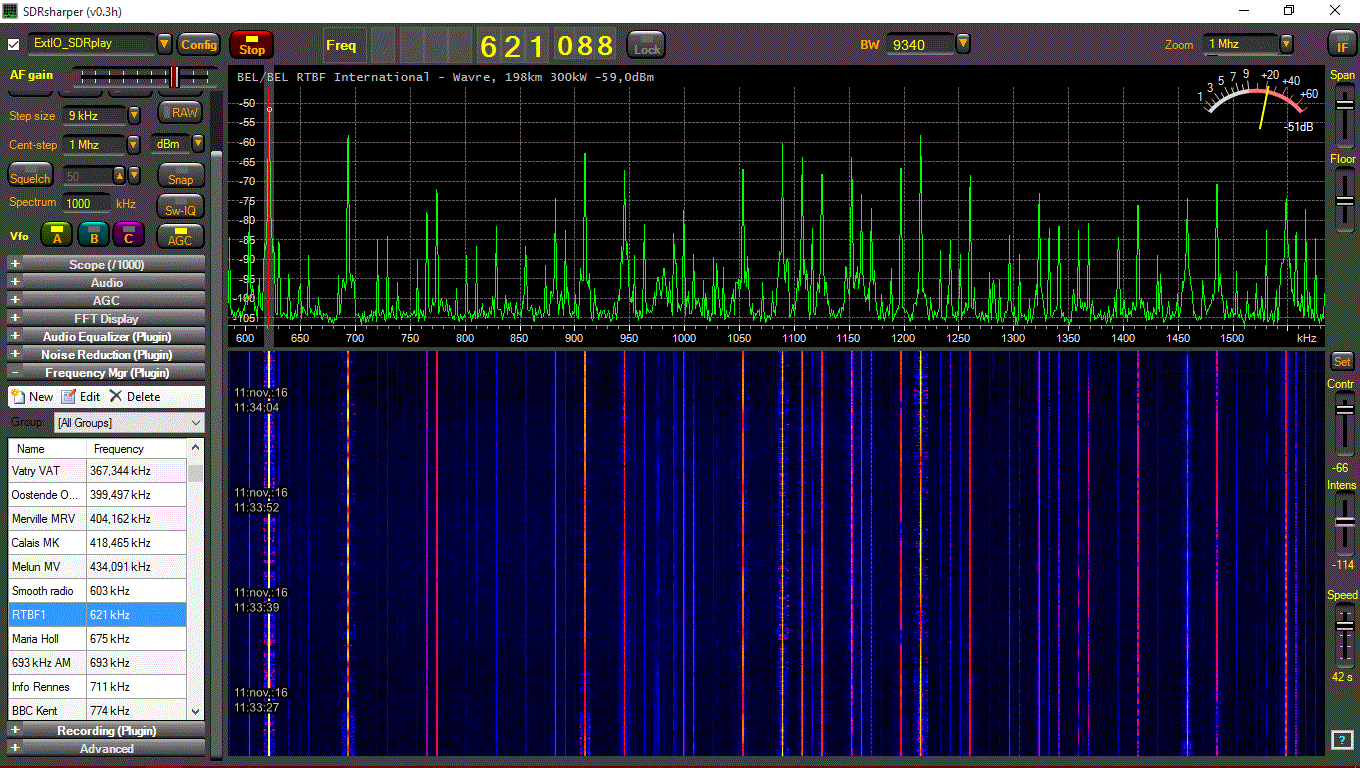The height and width of the screenshot is (768, 1360).
Task: Click the AF gain slider
Action: (144, 75)
